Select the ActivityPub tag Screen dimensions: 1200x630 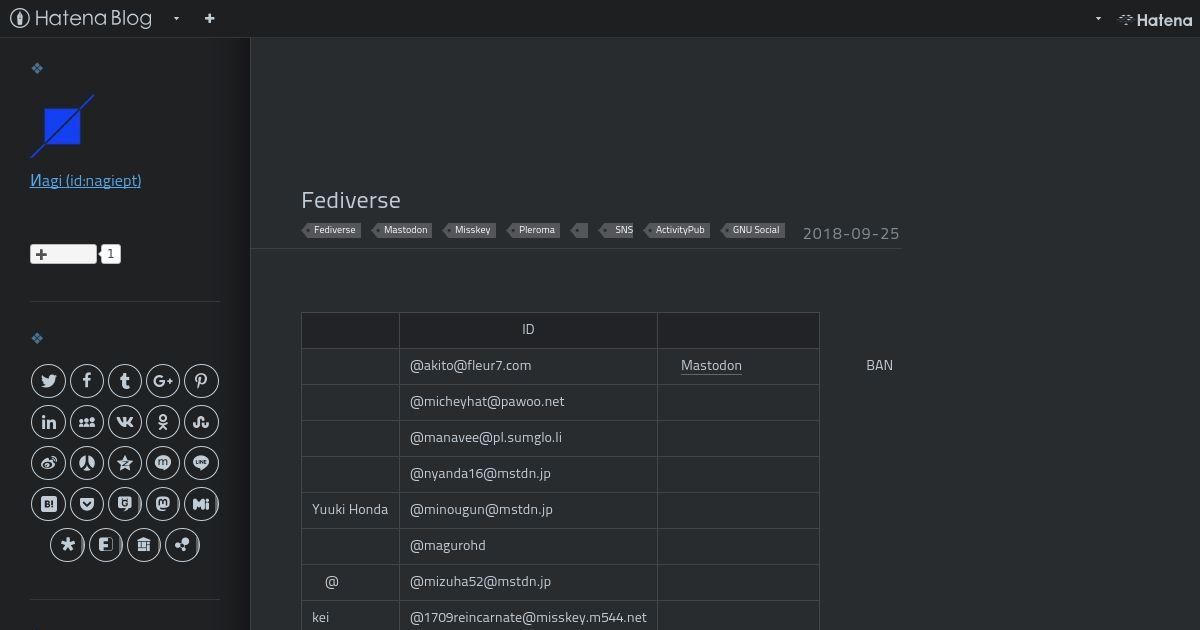point(677,230)
